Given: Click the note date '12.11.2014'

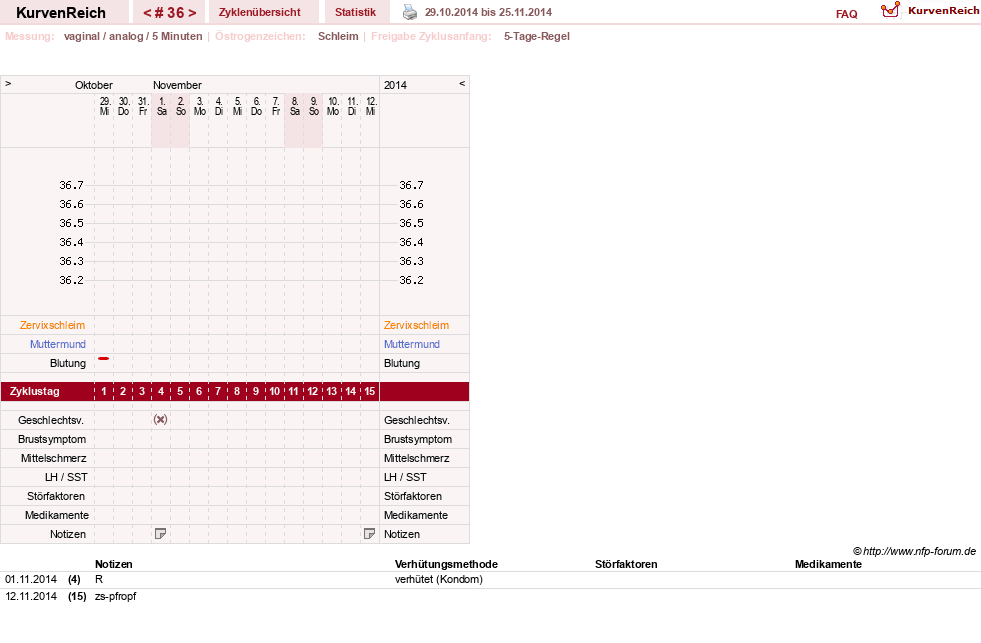Looking at the screenshot, I should point(31,596).
